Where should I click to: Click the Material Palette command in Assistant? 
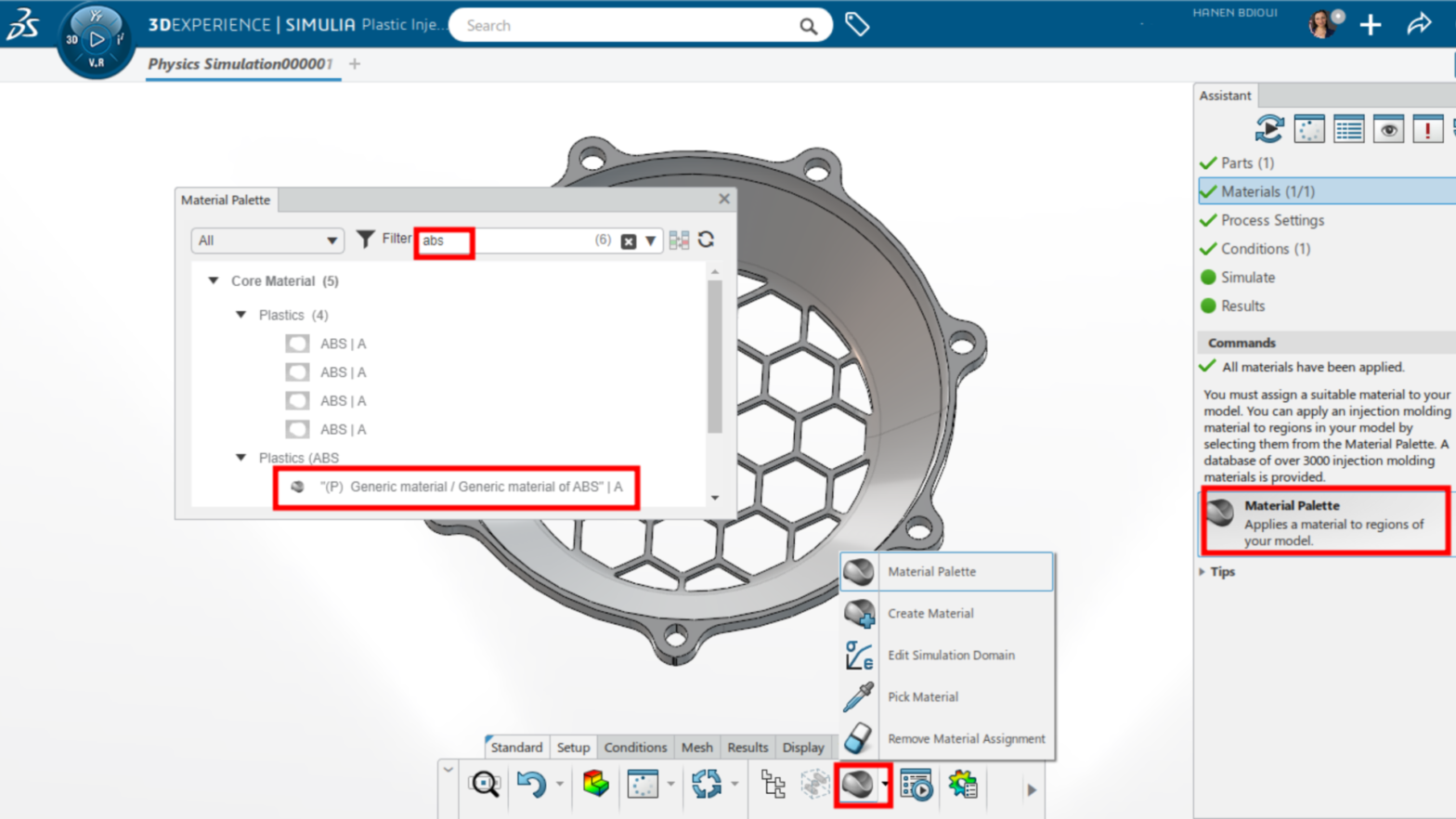click(1326, 522)
